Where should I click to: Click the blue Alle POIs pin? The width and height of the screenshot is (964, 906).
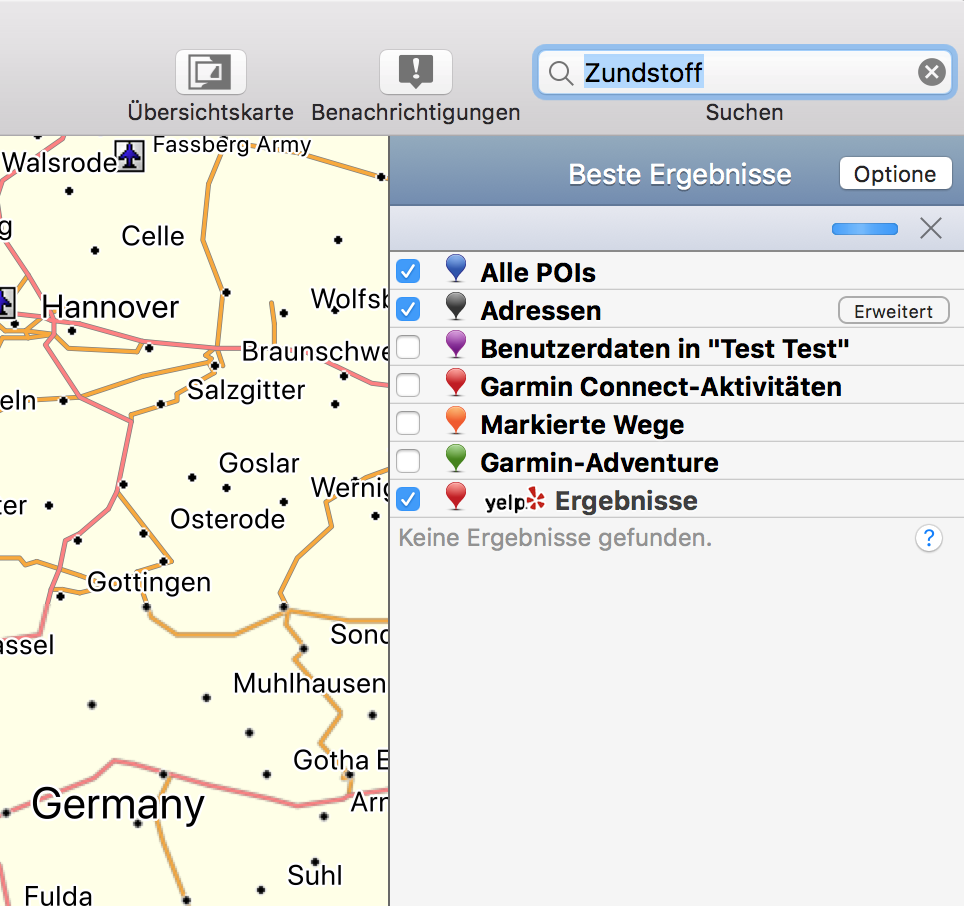[x=456, y=270]
